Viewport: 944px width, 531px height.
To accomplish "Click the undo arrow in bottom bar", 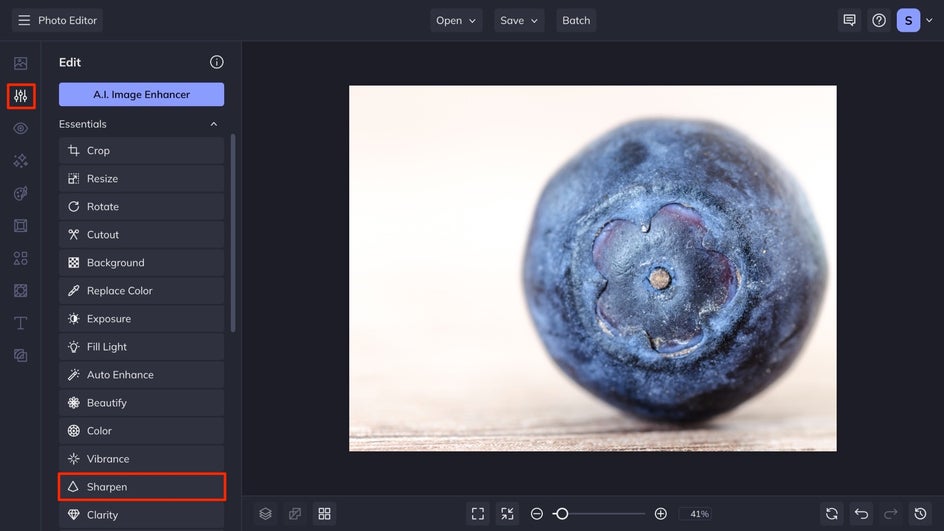I will click(861, 514).
